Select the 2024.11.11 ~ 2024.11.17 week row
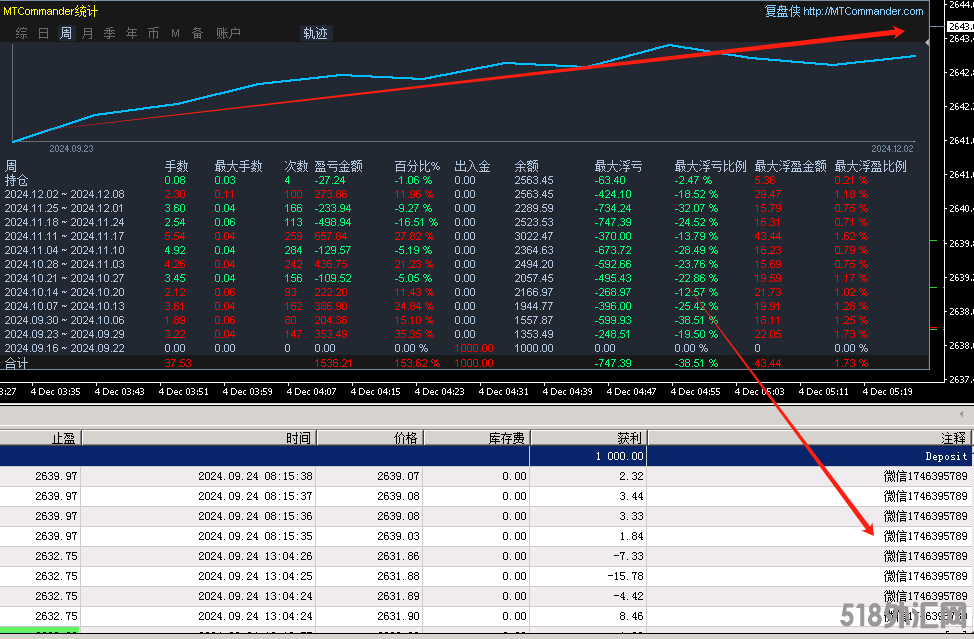 point(64,236)
